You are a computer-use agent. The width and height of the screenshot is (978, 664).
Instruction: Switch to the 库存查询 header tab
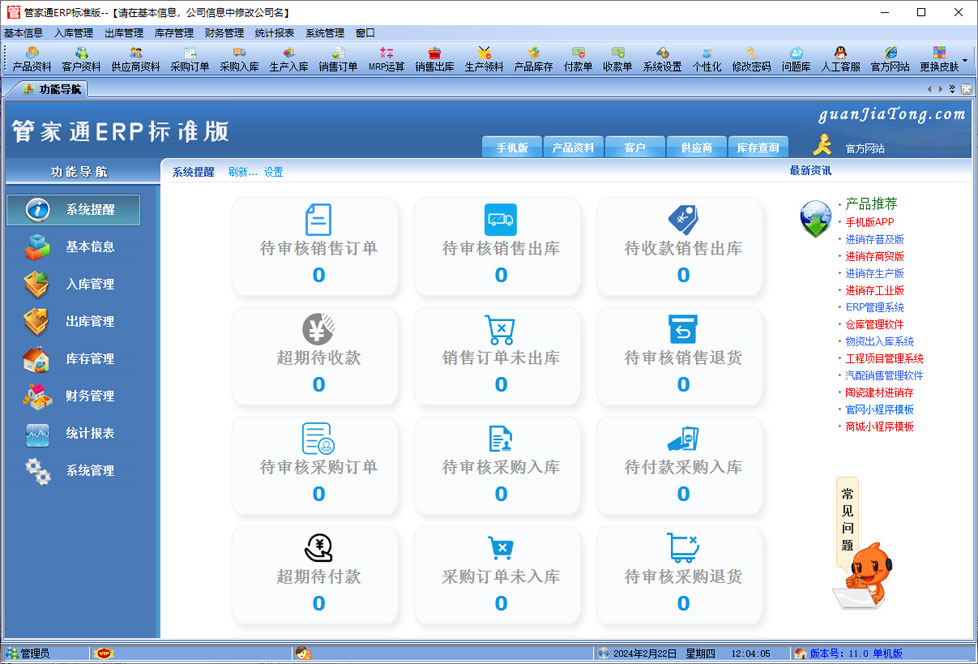[x=757, y=148]
